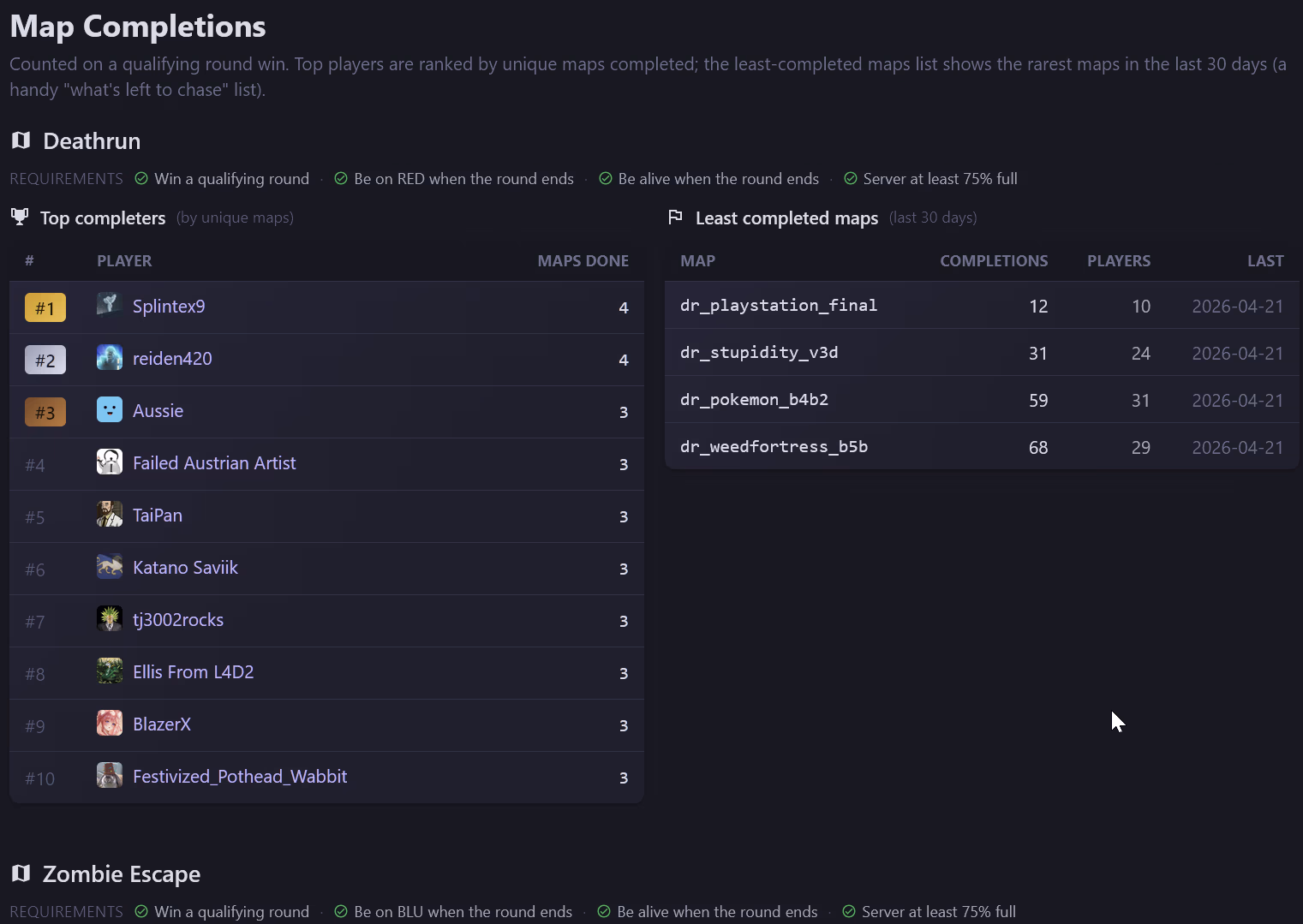Open Aussie player profile link

(158, 410)
